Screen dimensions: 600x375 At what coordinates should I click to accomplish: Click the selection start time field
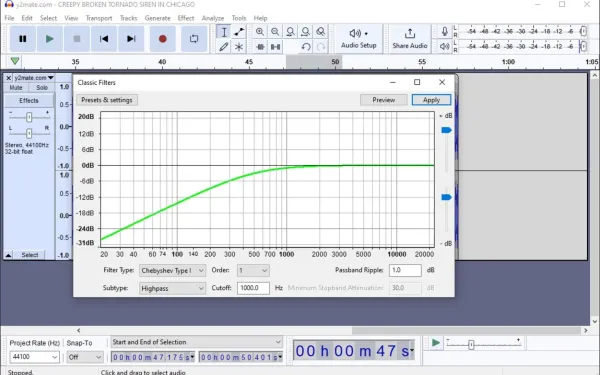[x=153, y=357]
